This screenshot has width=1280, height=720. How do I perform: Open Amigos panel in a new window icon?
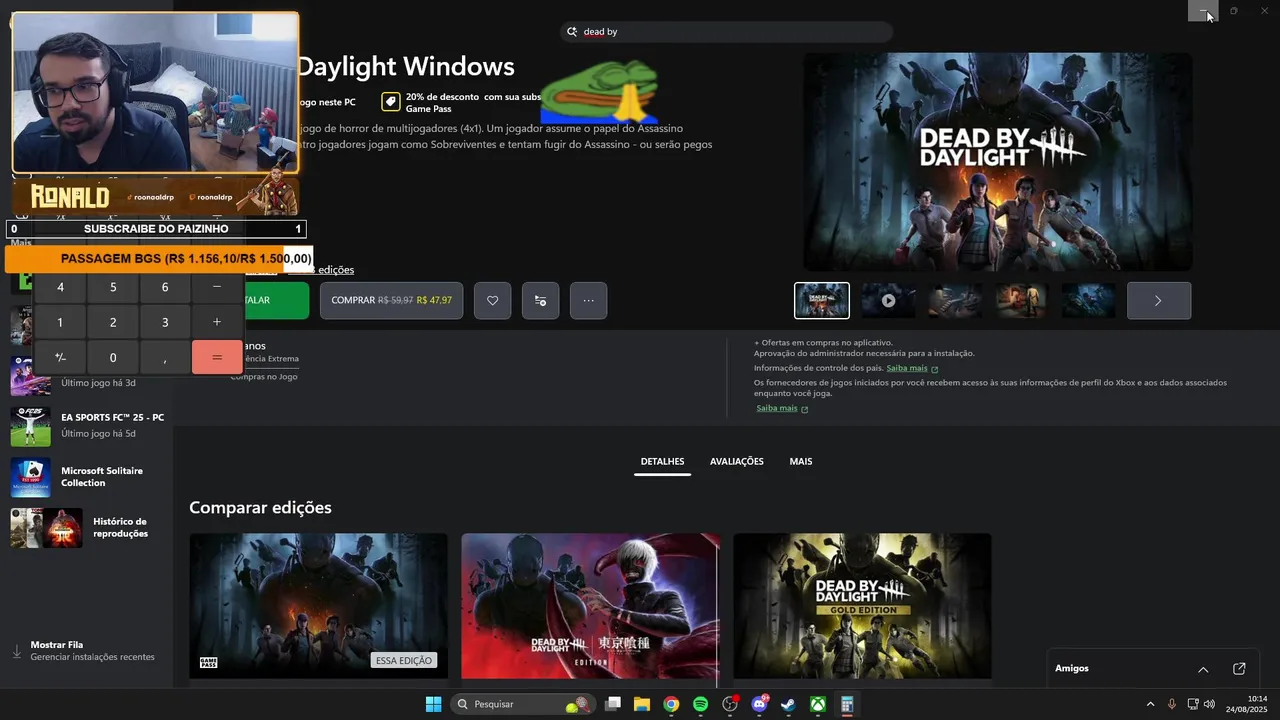coord(1239,668)
